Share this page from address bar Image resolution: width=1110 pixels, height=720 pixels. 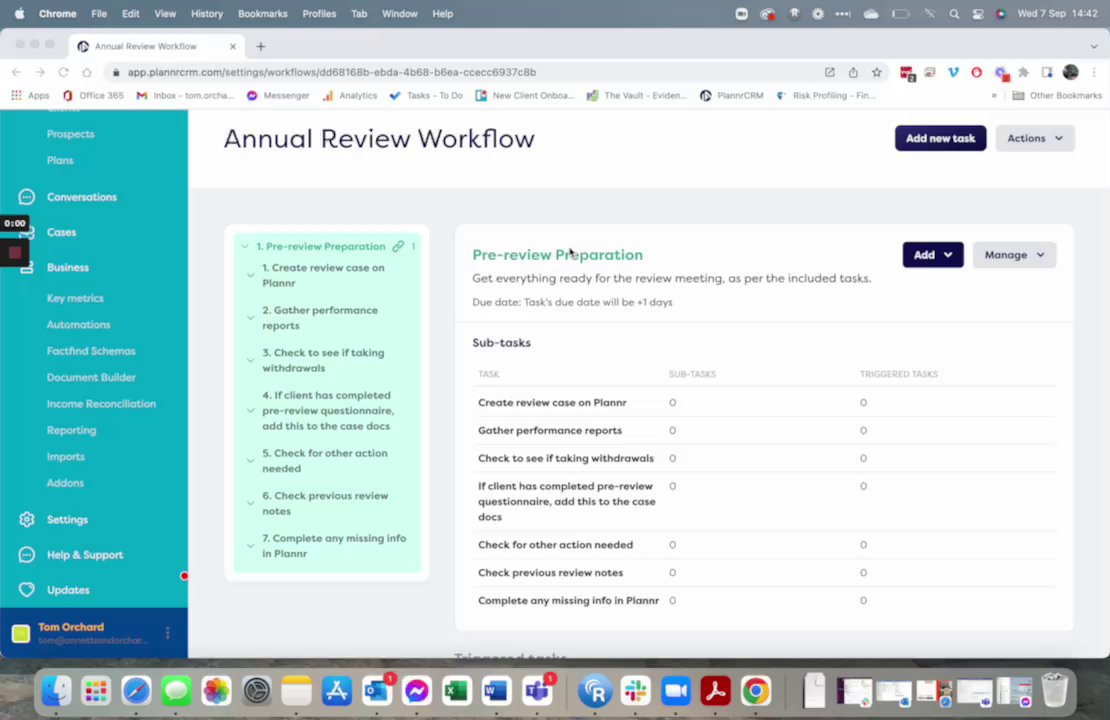(853, 72)
